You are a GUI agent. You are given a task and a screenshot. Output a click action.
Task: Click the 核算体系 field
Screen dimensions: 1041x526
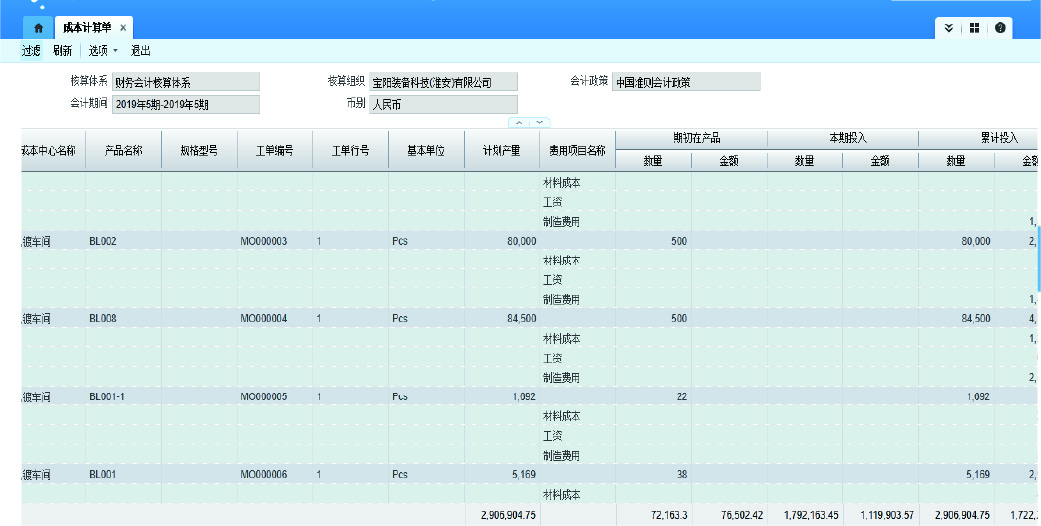pos(185,82)
